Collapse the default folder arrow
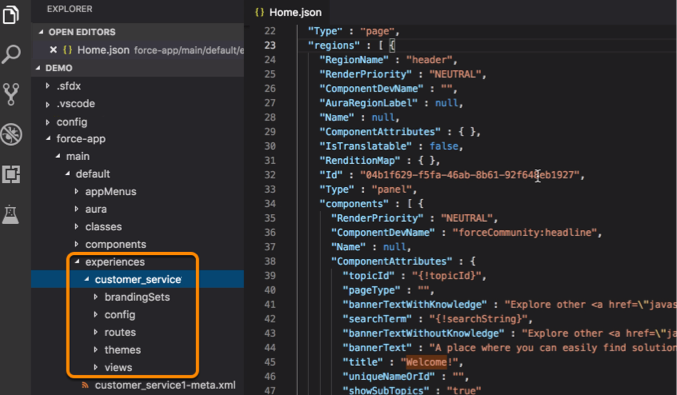 click(67, 174)
